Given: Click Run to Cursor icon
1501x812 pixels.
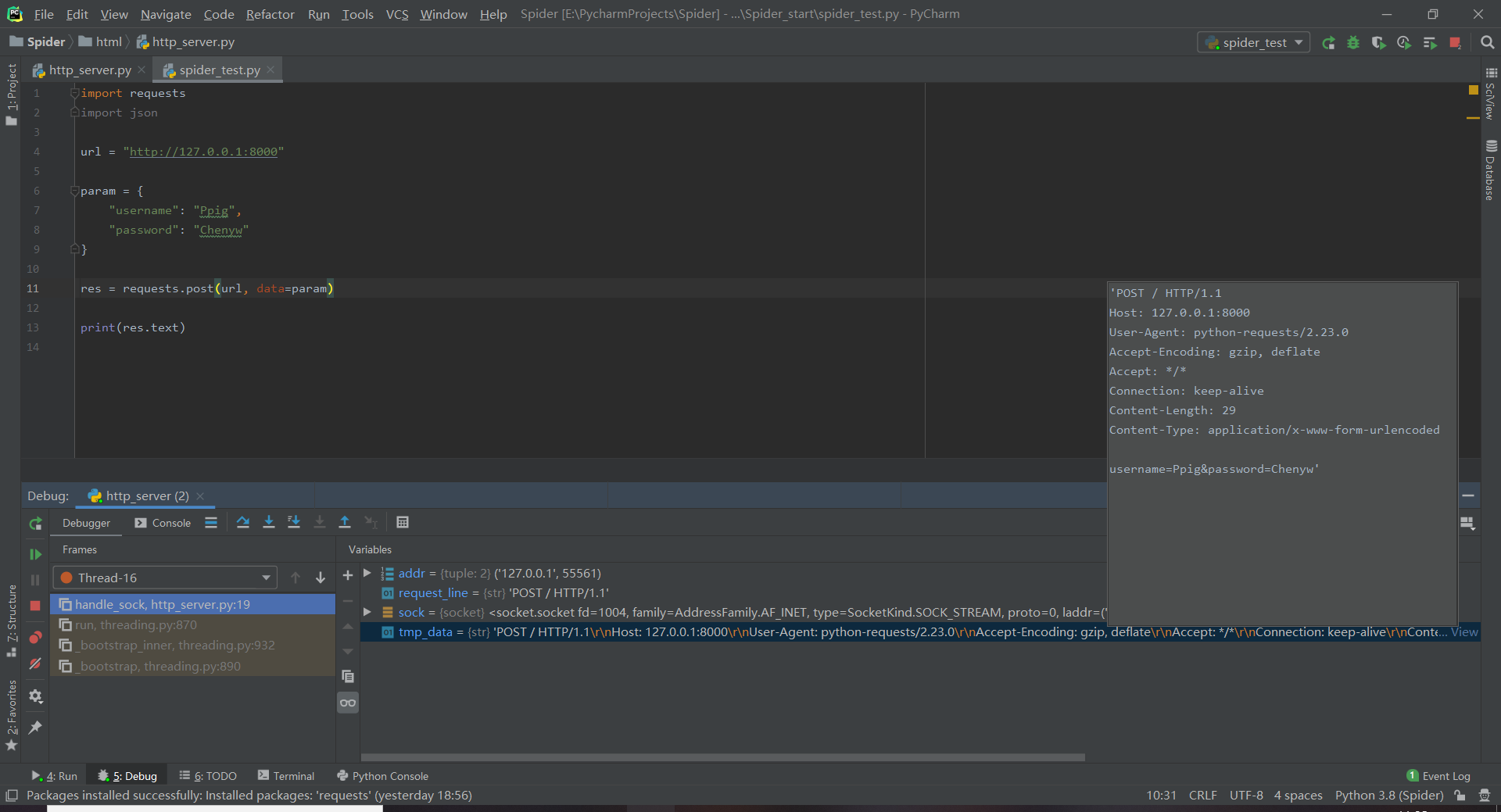Looking at the screenshot, I should (x=371, y=522).
